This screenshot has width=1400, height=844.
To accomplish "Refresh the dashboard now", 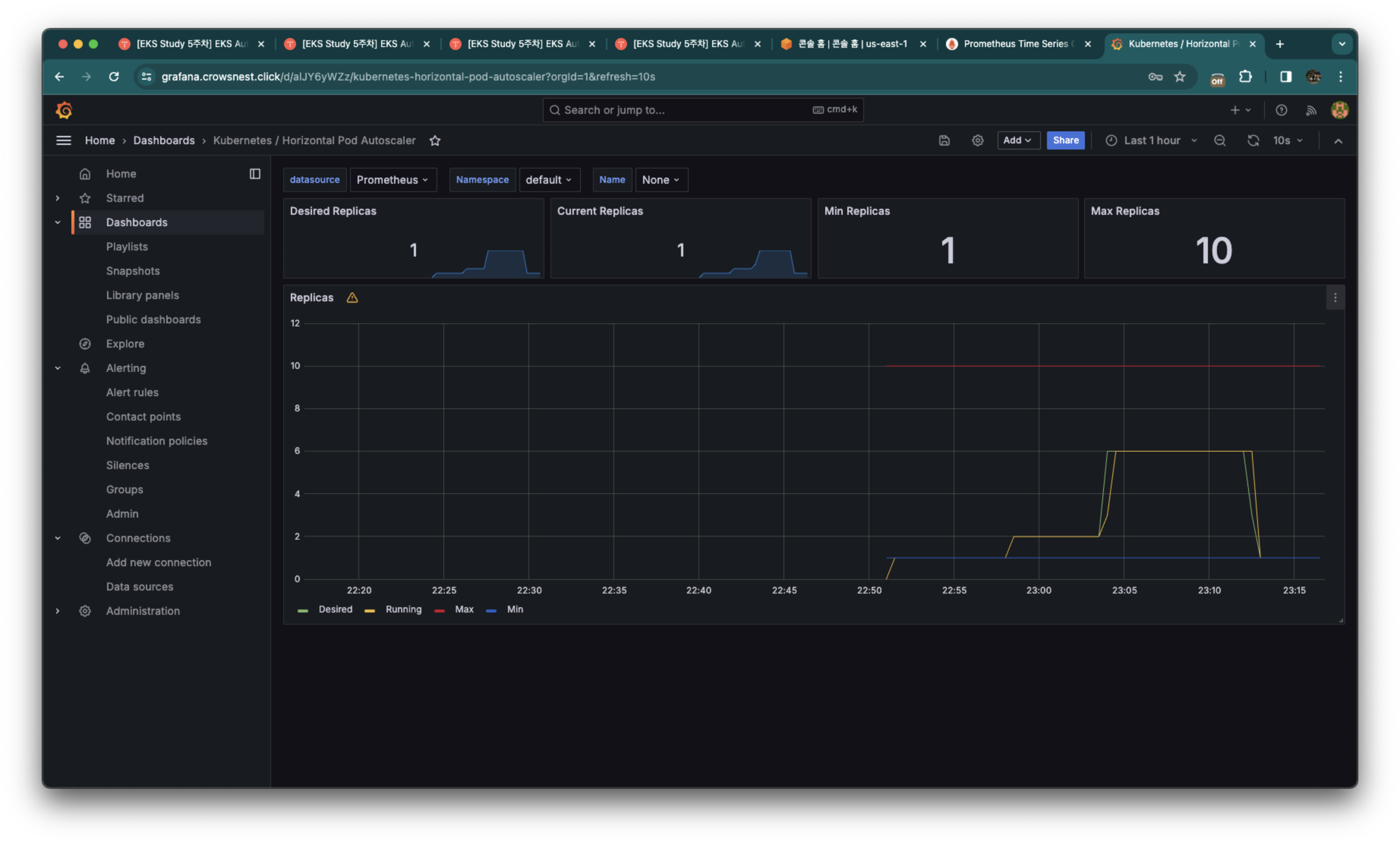I will tap(1253, 140).
